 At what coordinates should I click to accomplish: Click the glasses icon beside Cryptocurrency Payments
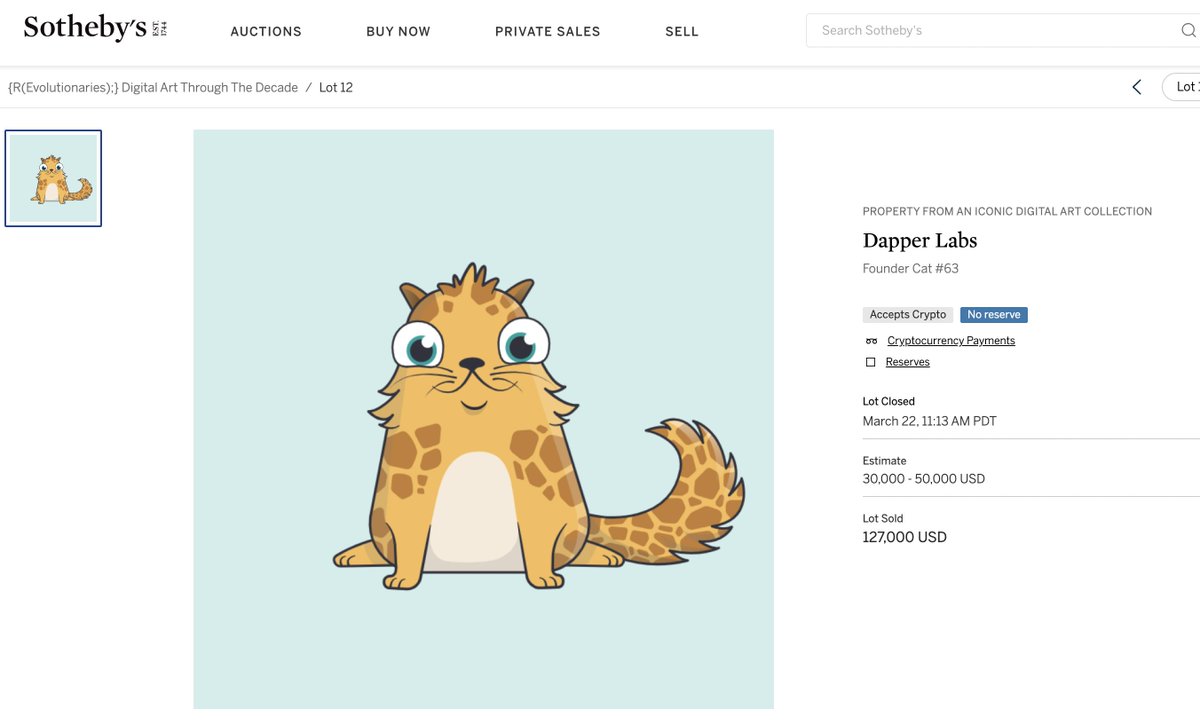[x=871, y=341]
